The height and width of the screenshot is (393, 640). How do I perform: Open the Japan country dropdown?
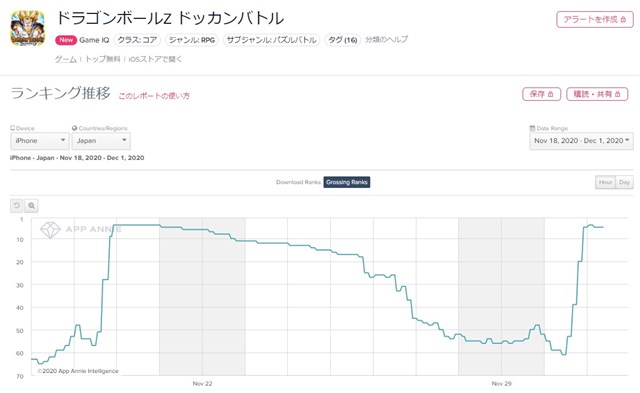pyautogui.click(x=101, y=141)
